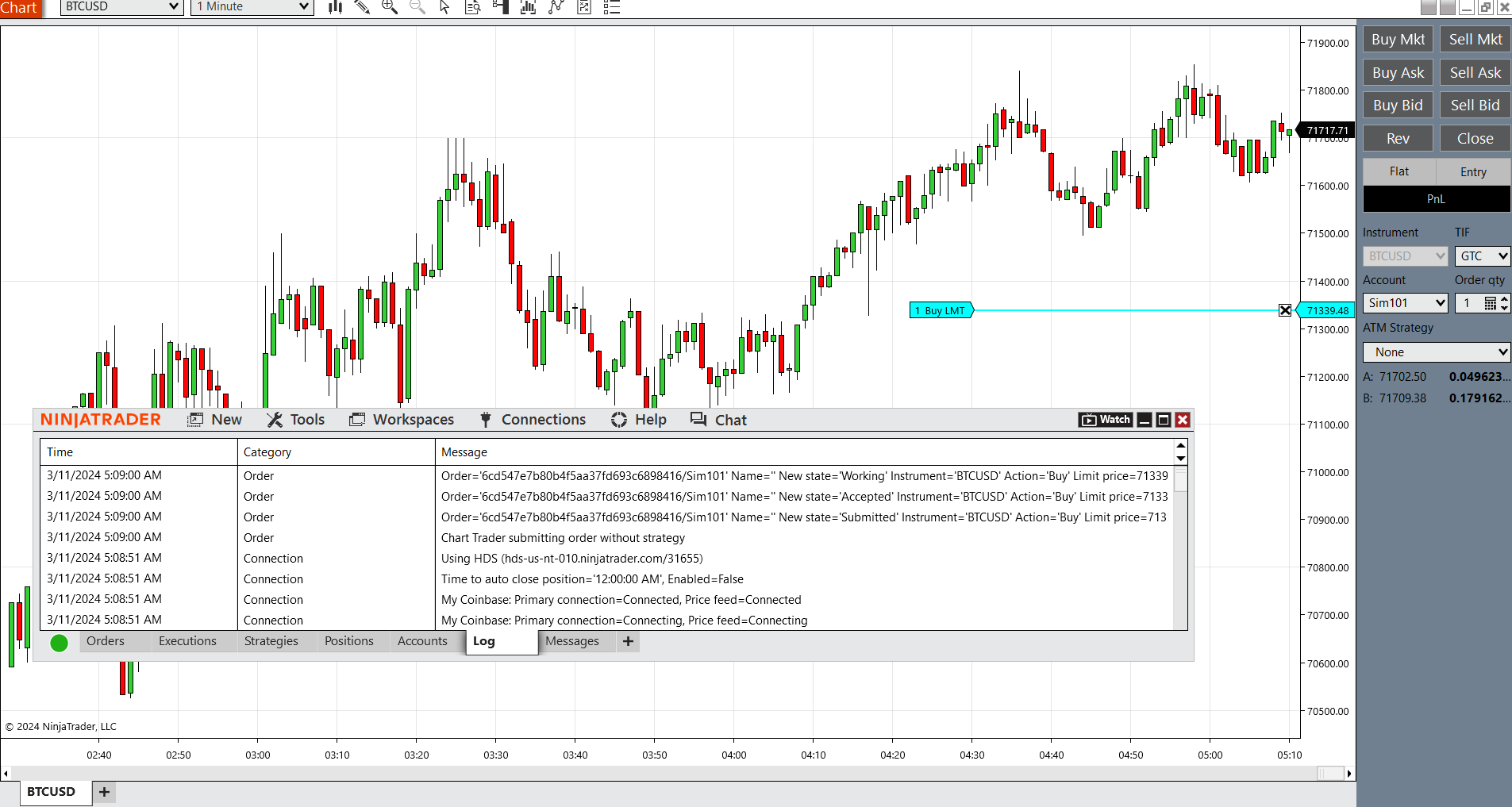Image resolution: width=1512 pixels, height=807 pixels.
Task: Click the Help lifebuoy icon
Action: pos(619,420)
